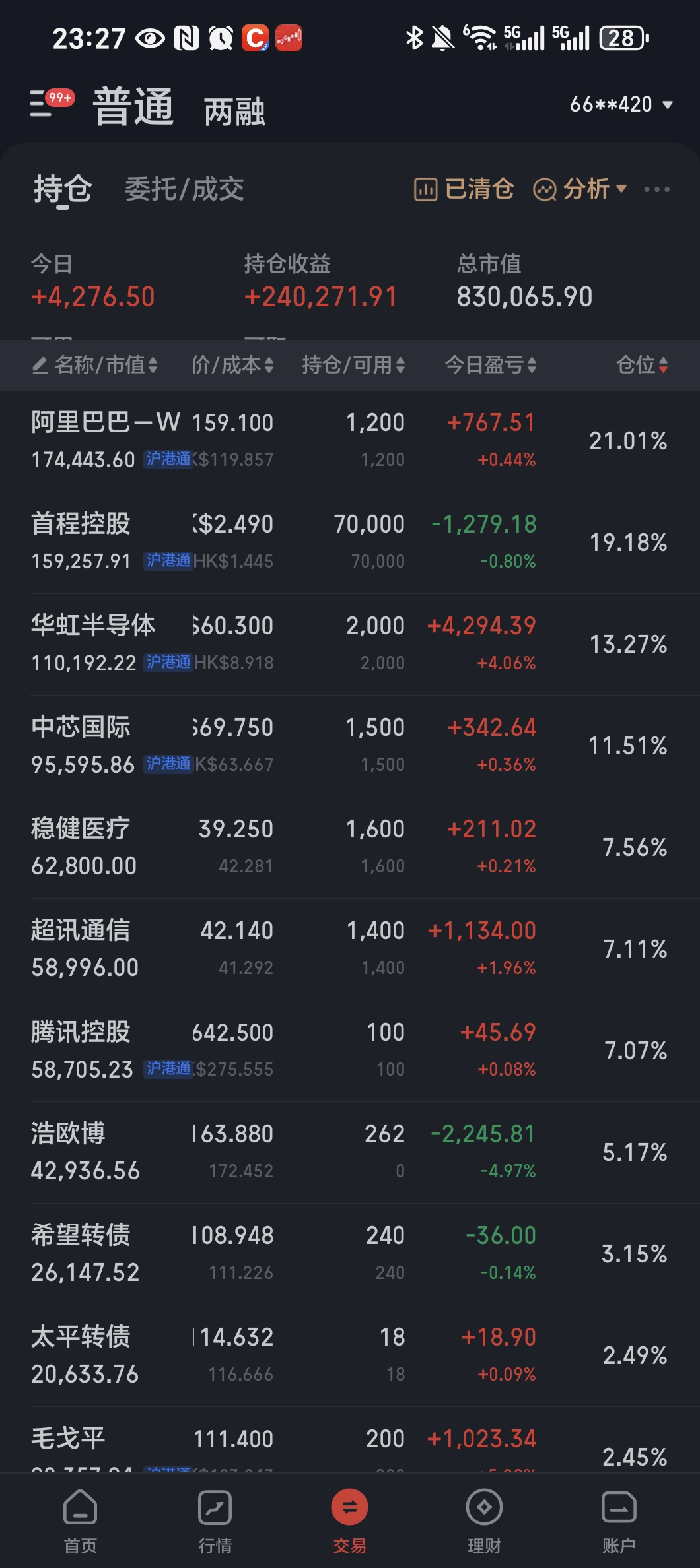Switch to the 两融 margin tab
This screenshot has width=700, height=1568.
pyautogui.click(x=234, y=111)
